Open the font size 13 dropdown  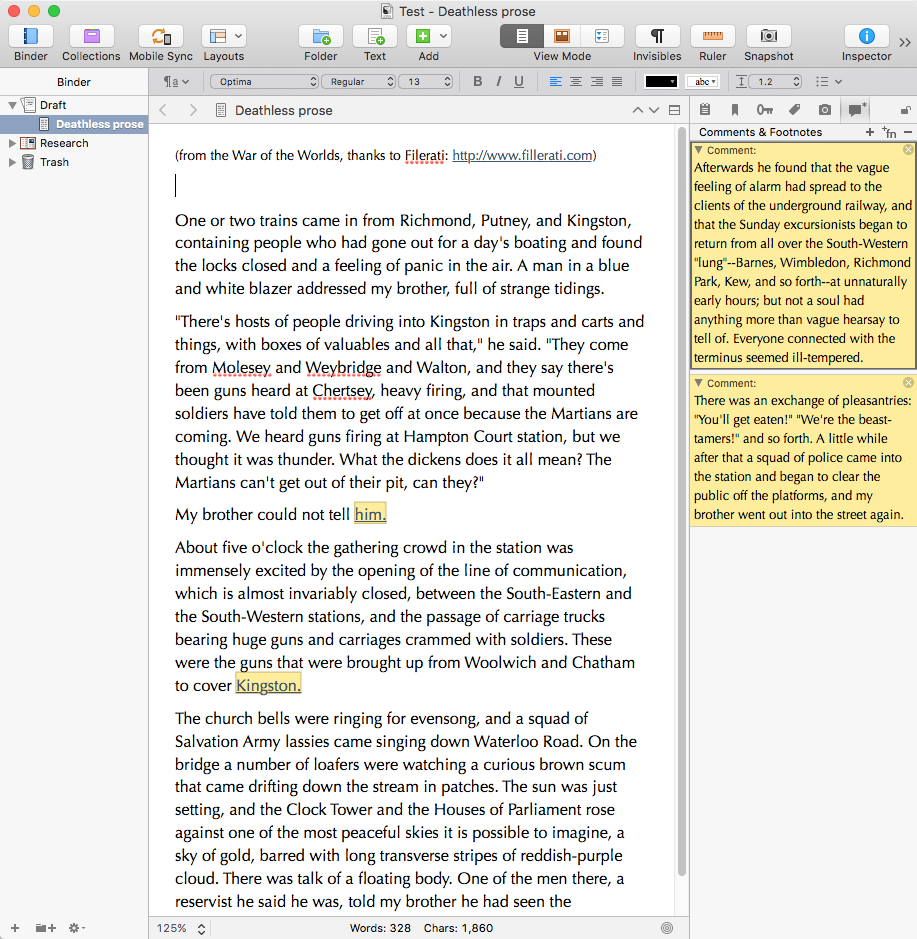coord(426,81)
